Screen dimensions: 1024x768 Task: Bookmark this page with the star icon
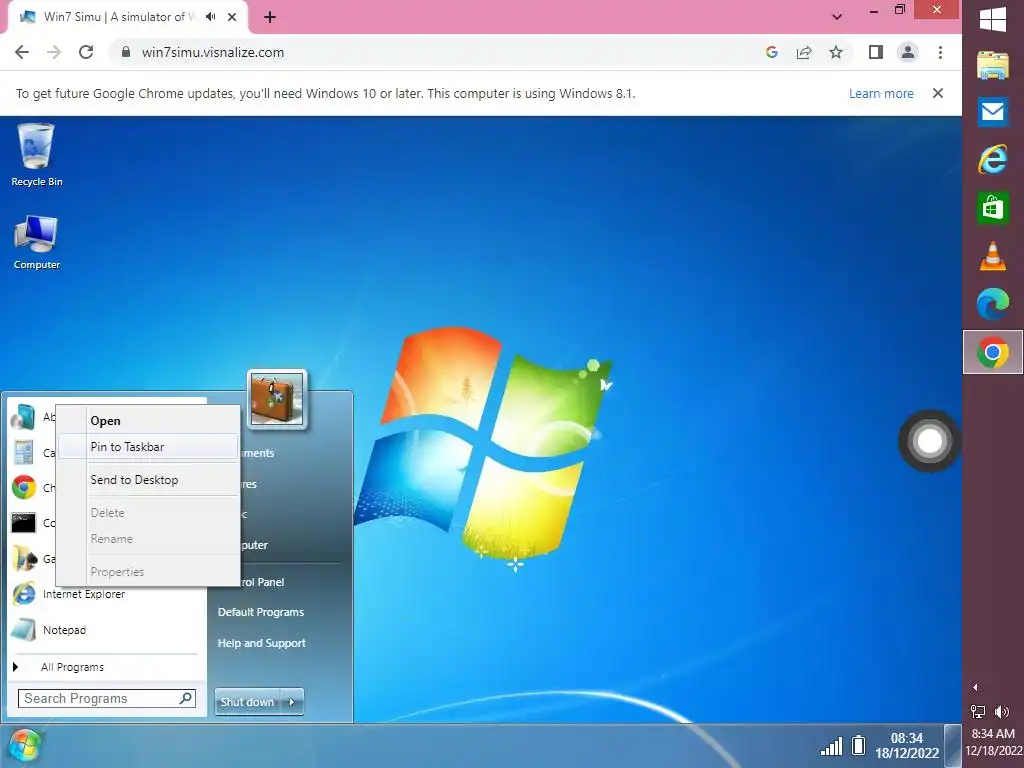pos(836,52)
